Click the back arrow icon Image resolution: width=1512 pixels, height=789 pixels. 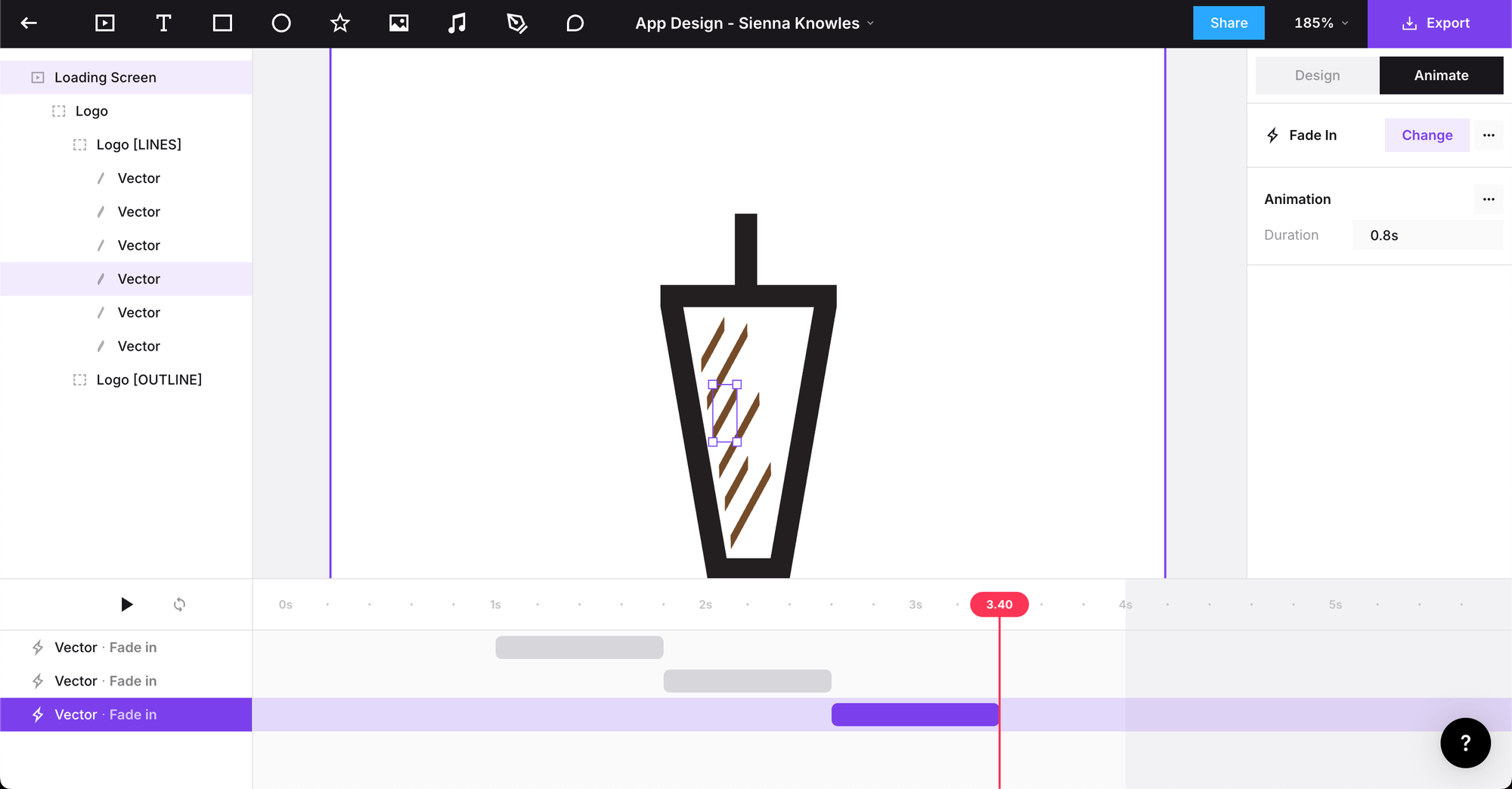tap(29, 23)
